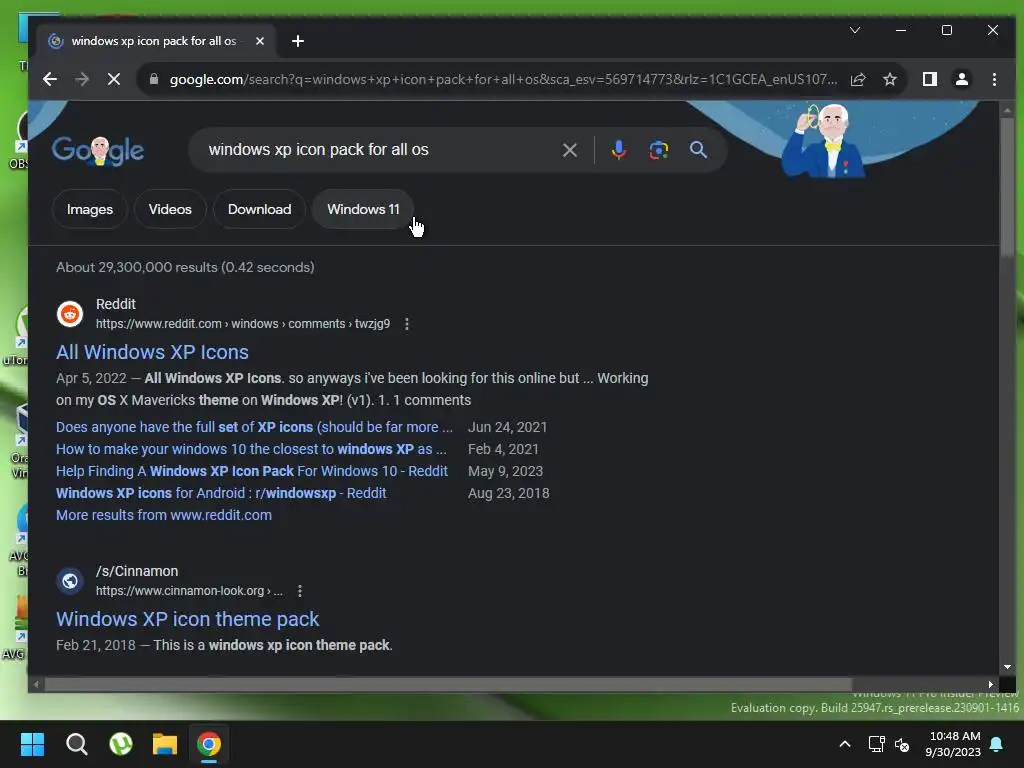This screenshot has width=1024, height=768.
Task: Clear the Google search box text
Action: 569,150
